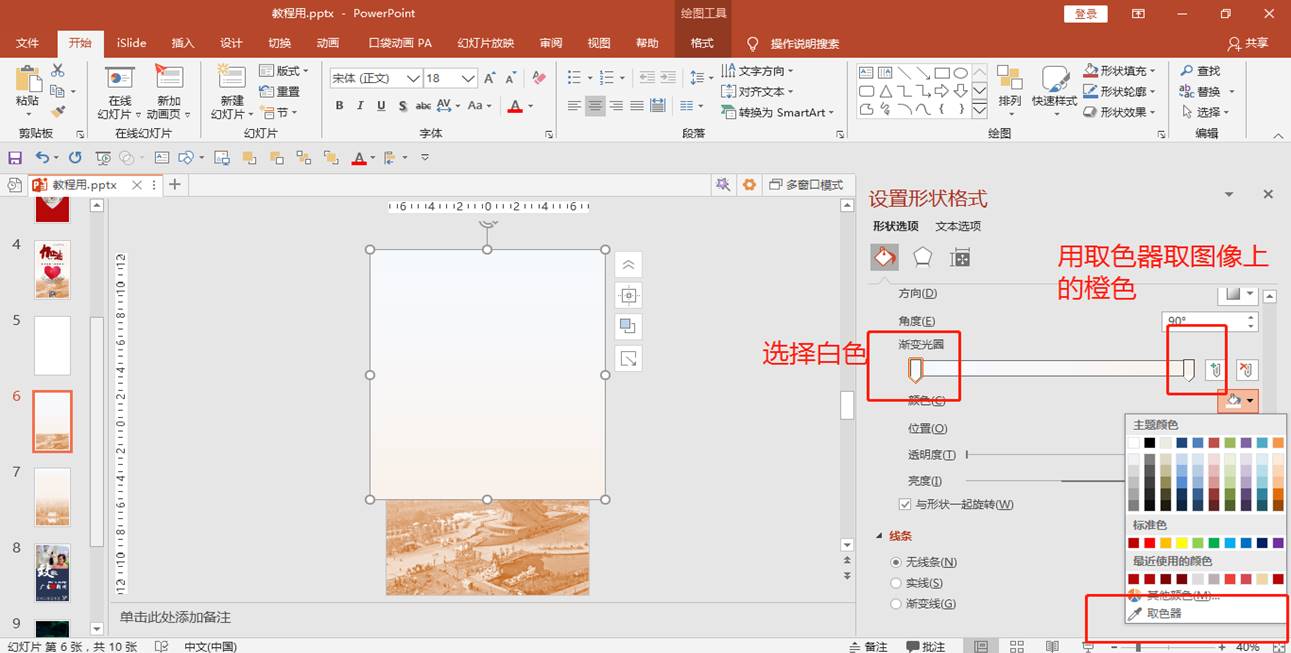1291x653 pixels.
Task: Select the 实线 radio button
Action: pyautogui.click(x=896, y=583)
